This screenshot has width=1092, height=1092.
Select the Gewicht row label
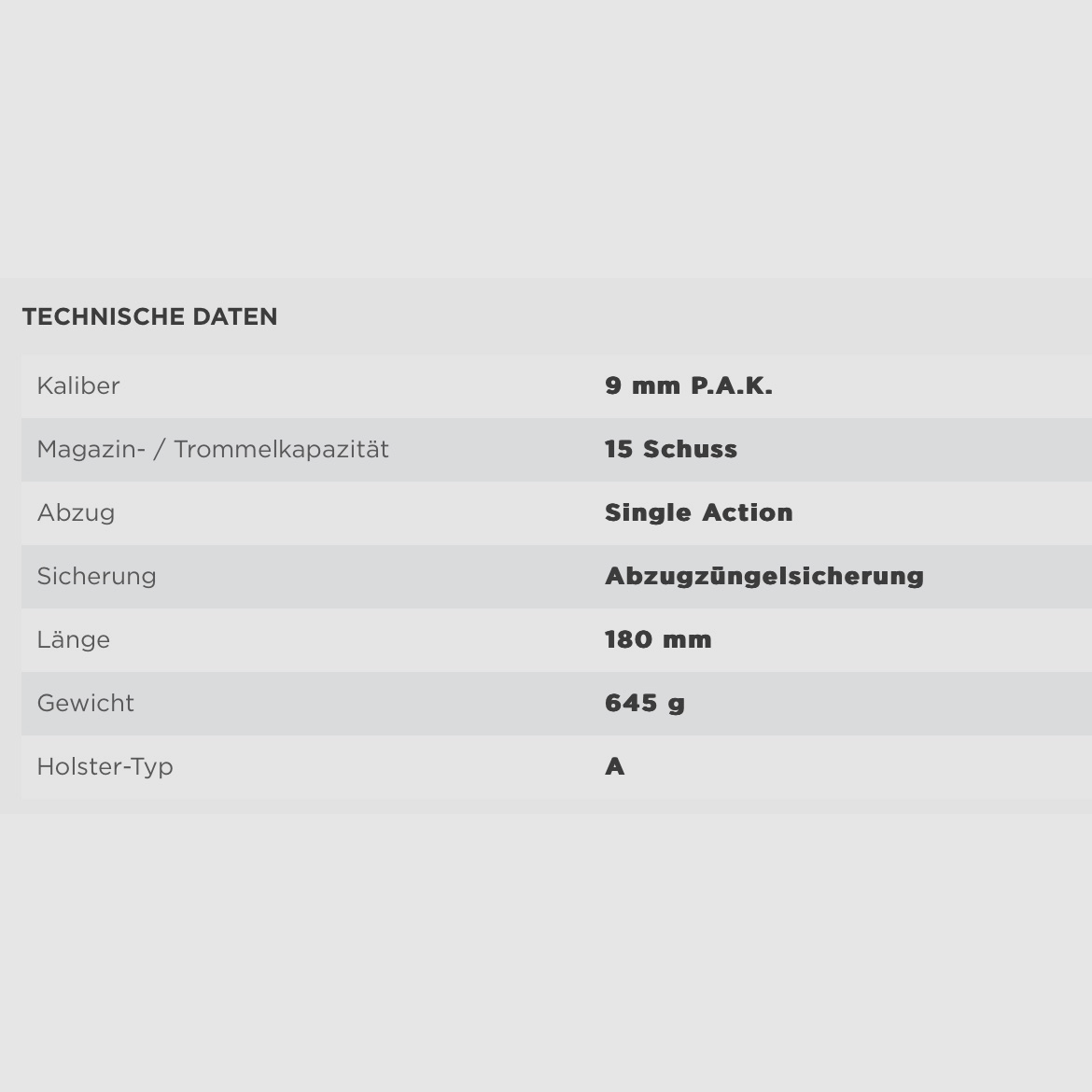(85, 704)
